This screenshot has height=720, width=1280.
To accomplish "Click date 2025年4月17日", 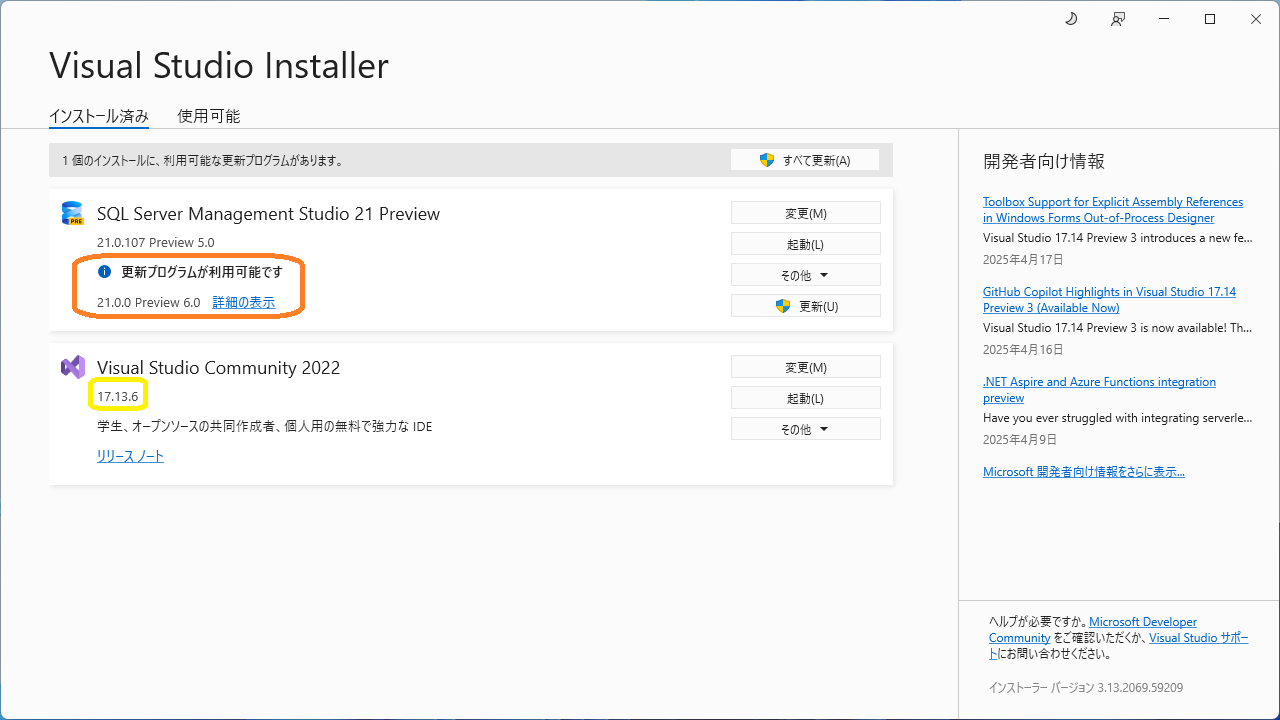I will [1023, 260].
